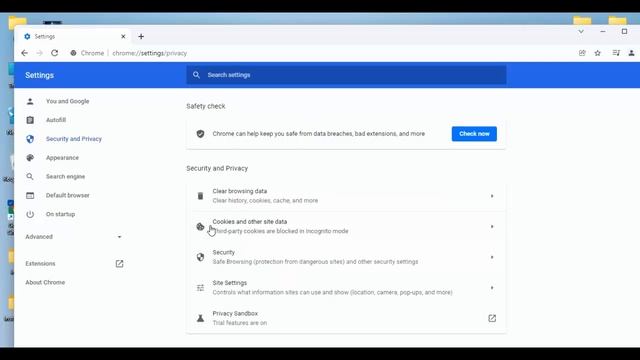Screen dimensions: 640x360
Task: Expand the Advanced section arrow
Action: (x=119, y=237)
